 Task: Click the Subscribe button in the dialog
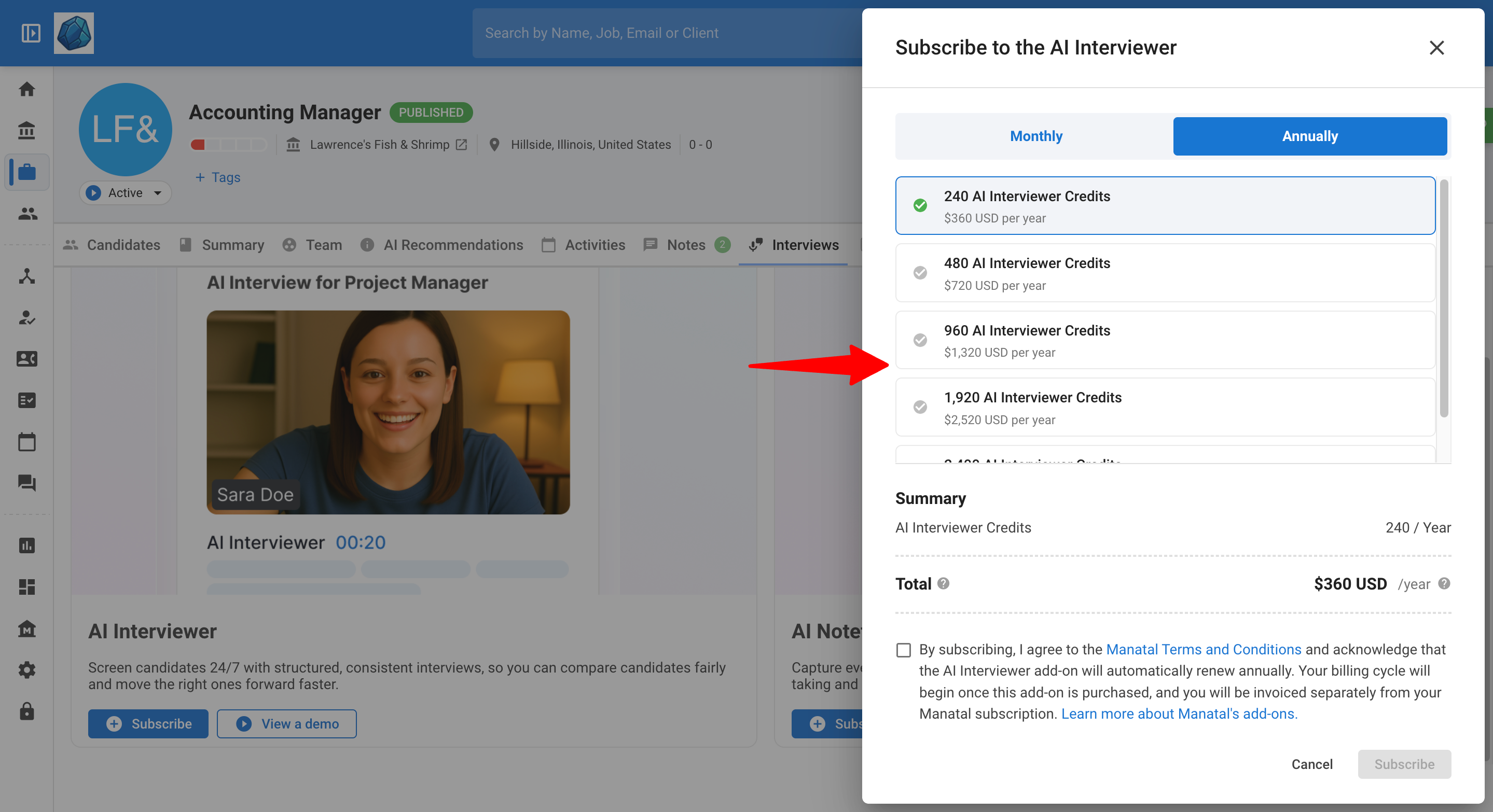[1404, 764]
